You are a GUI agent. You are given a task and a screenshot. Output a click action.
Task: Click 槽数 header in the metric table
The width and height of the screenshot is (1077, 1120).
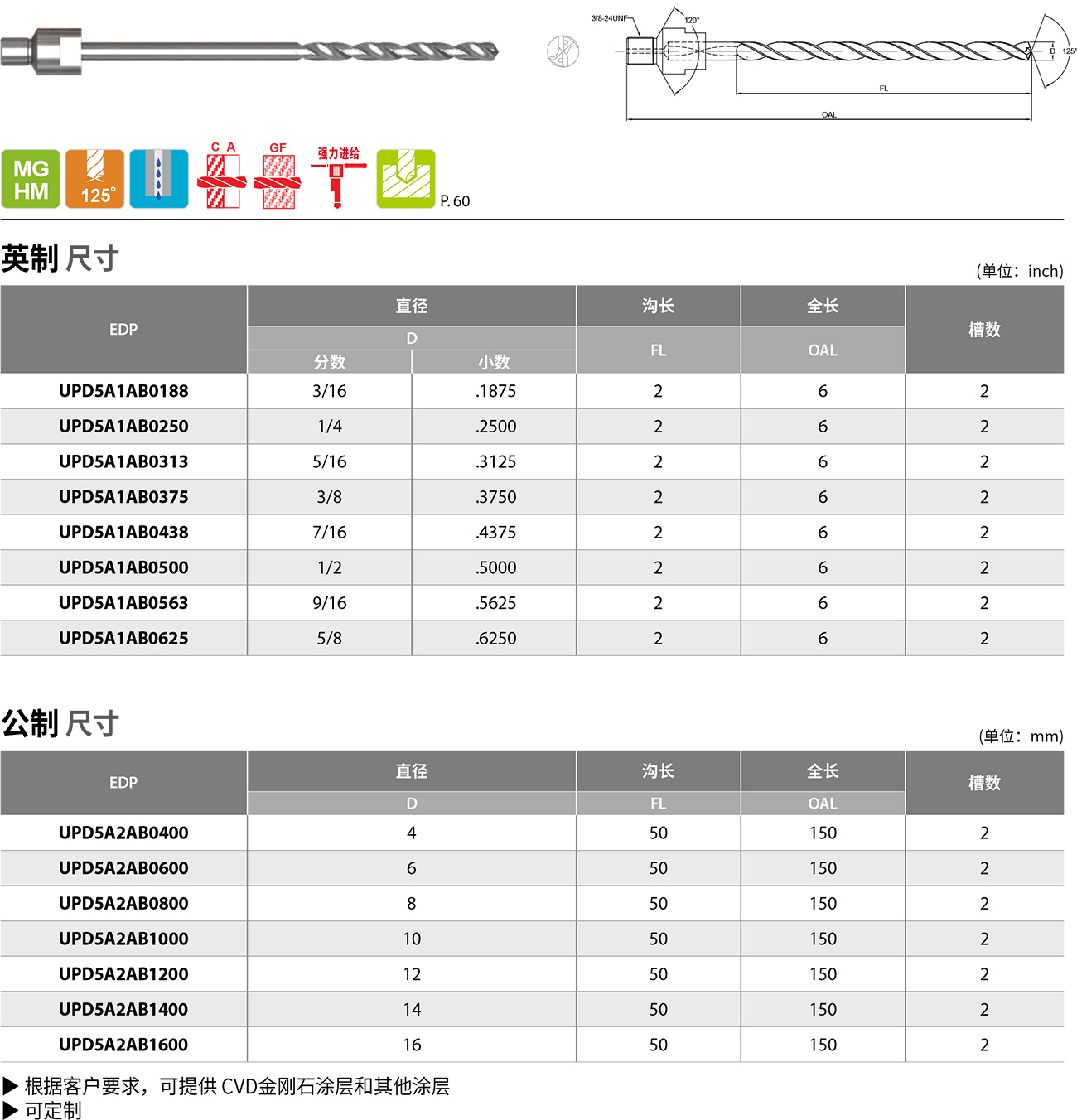coord(985,783)
